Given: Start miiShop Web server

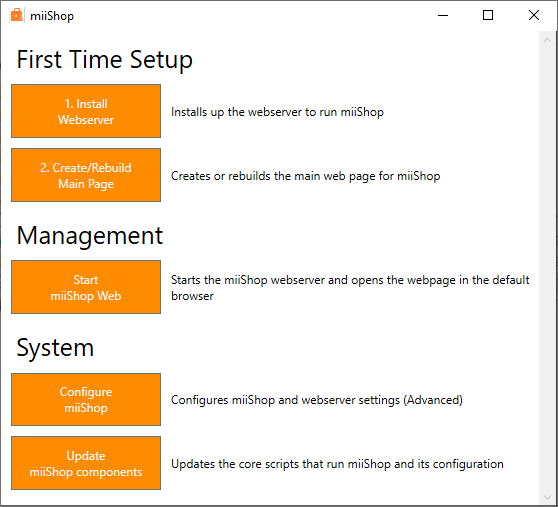Looking at the screenshot, I should pos(86,287).
